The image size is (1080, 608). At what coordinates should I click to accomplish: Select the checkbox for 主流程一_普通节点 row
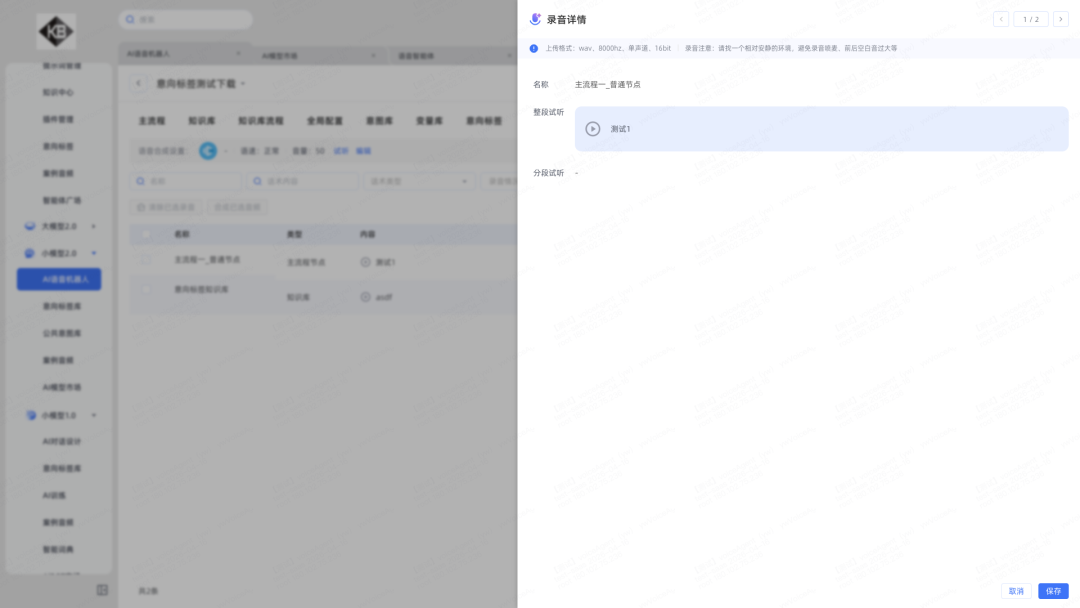(147, 261)
